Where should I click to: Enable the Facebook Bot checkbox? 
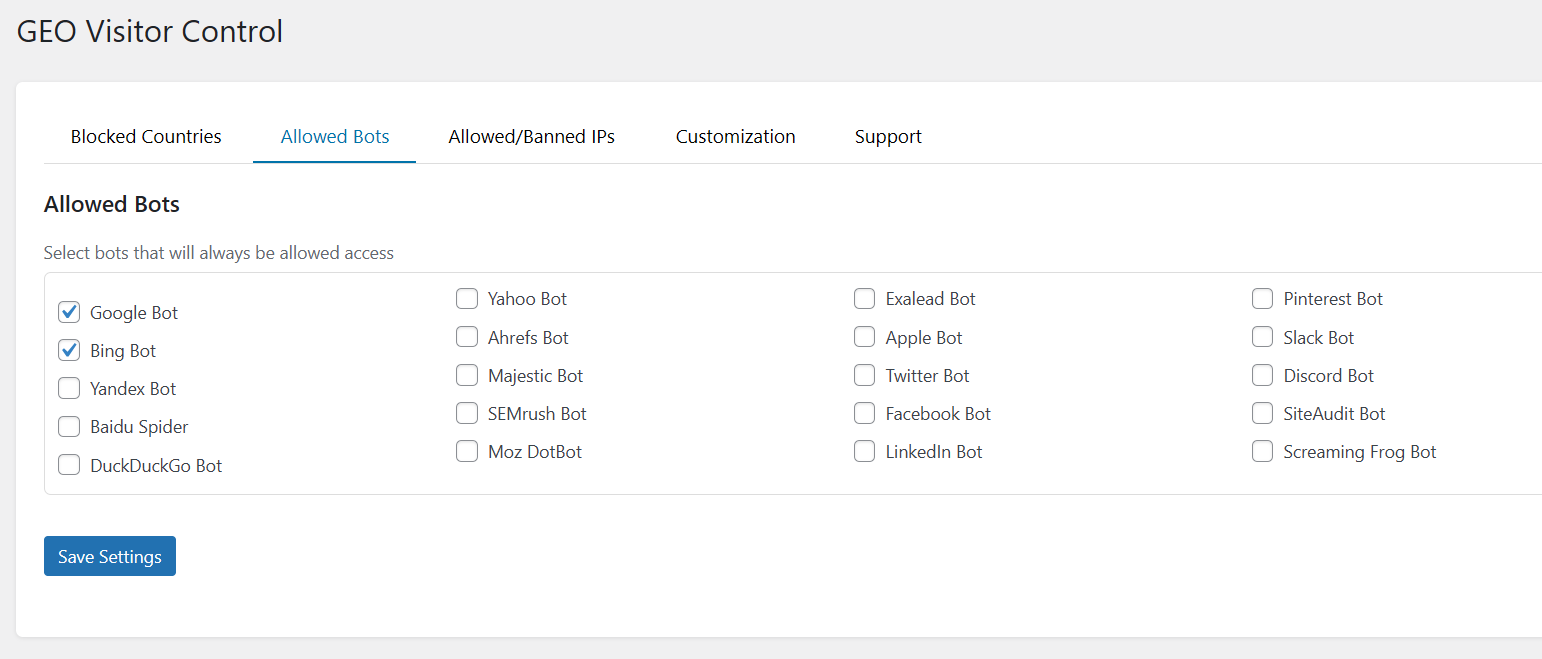865,413
